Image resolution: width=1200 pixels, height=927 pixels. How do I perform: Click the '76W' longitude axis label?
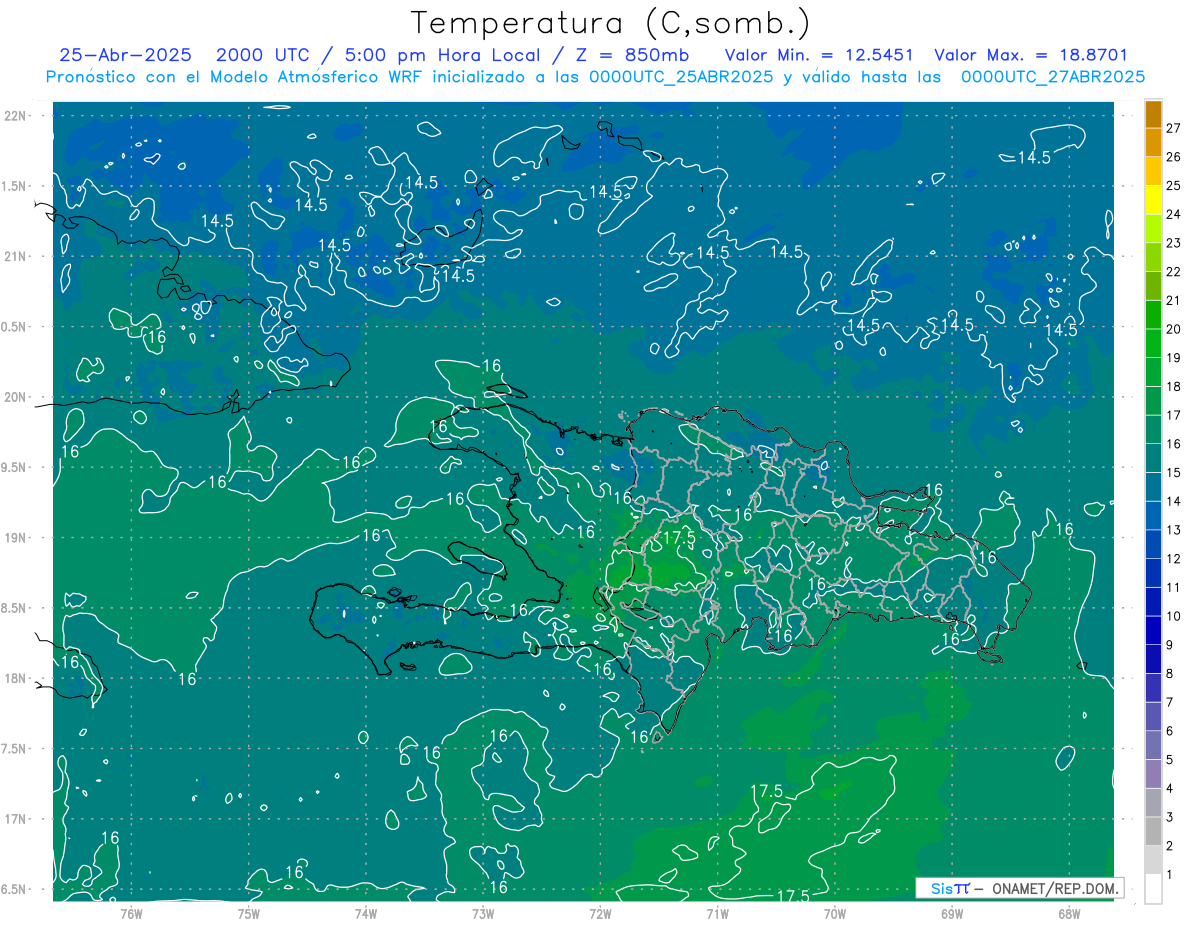point(131,913)
